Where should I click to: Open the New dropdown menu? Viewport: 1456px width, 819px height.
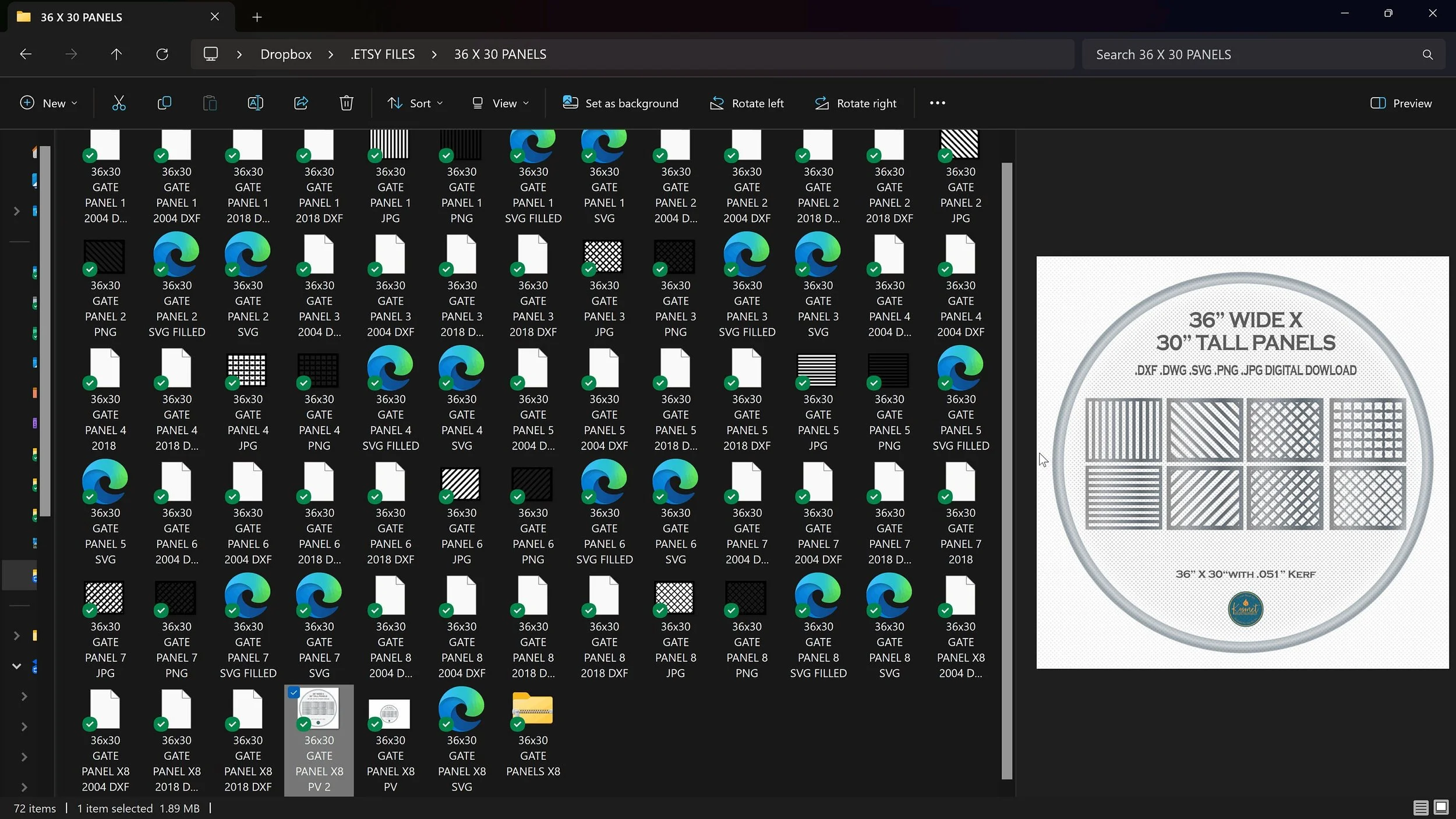point(48,103)
